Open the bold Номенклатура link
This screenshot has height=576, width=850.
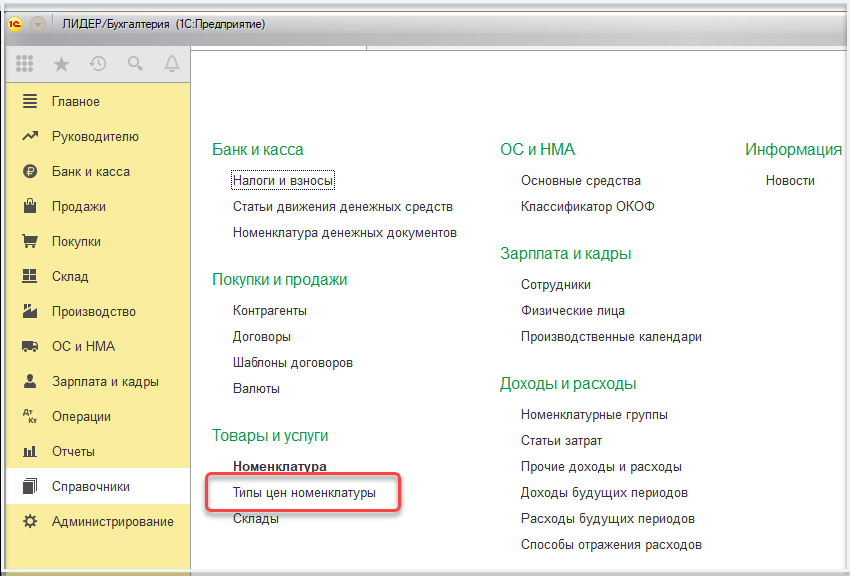(280, 467)
